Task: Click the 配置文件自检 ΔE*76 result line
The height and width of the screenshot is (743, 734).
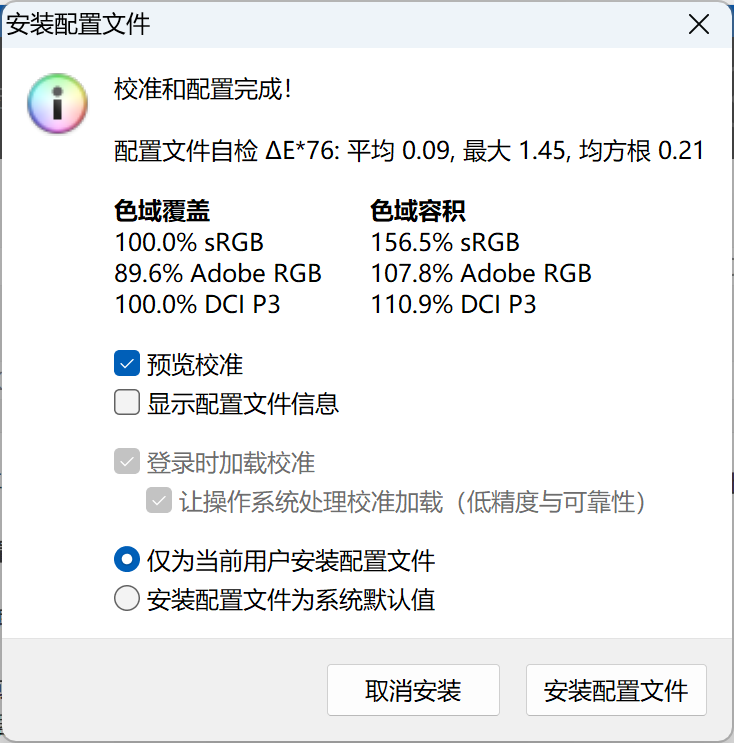Action: 410,151
